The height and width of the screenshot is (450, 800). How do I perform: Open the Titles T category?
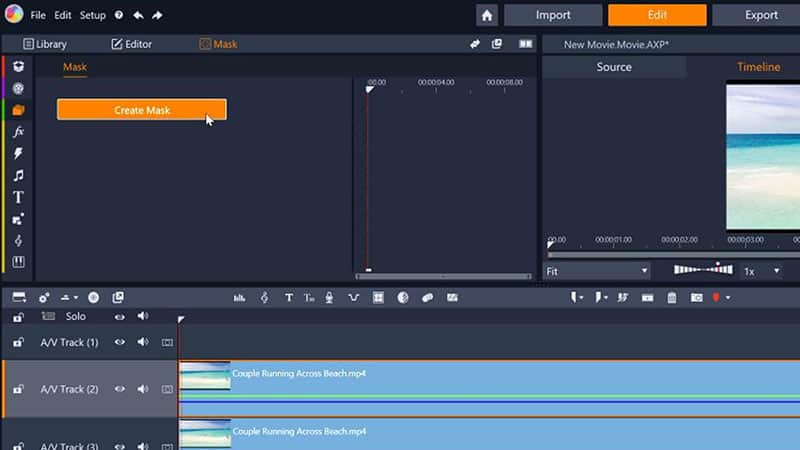point(18,197)
